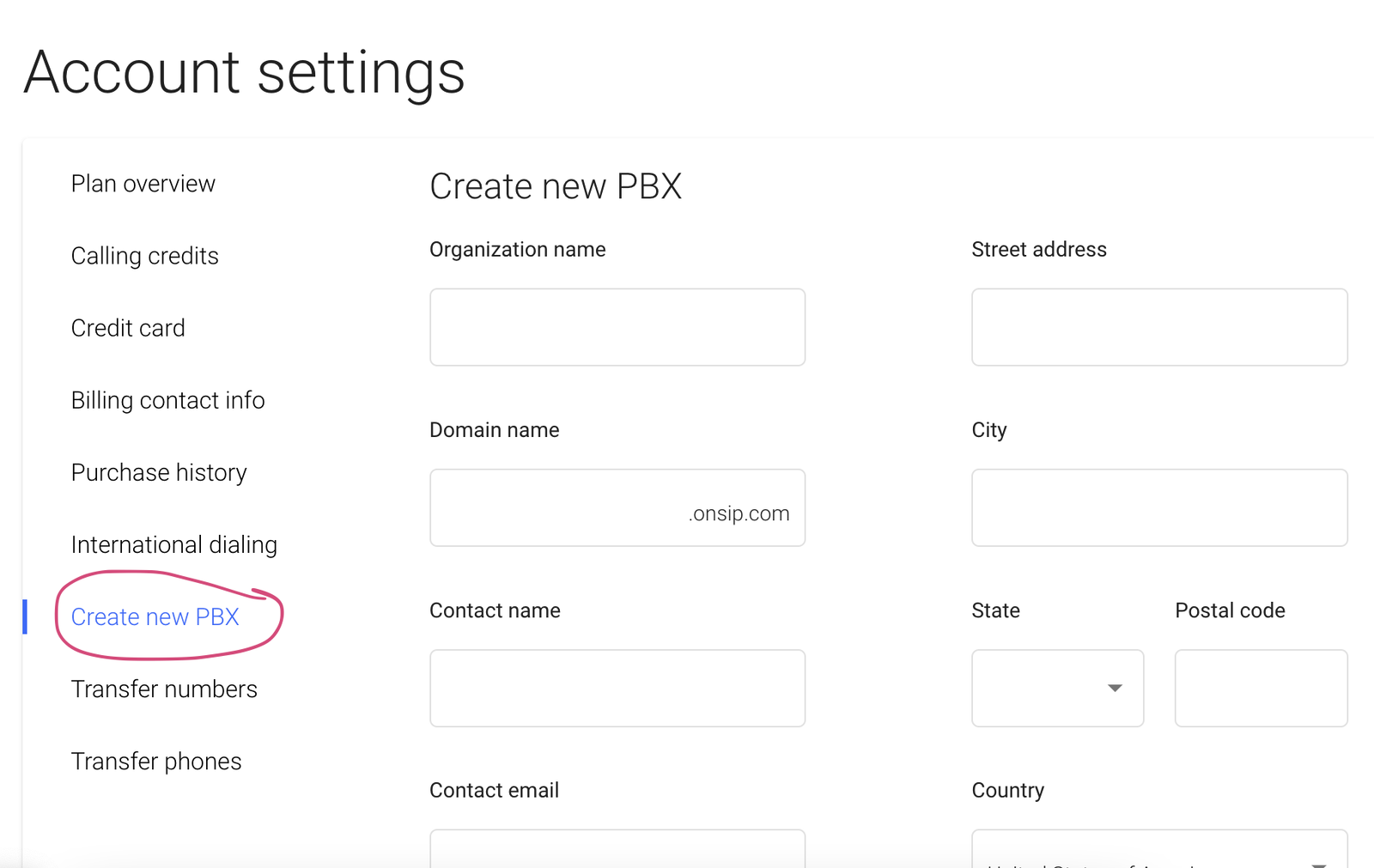The width and height of the screenshot is (1374, 868).
Task: View Purchase history
Action: click(159, 472)
